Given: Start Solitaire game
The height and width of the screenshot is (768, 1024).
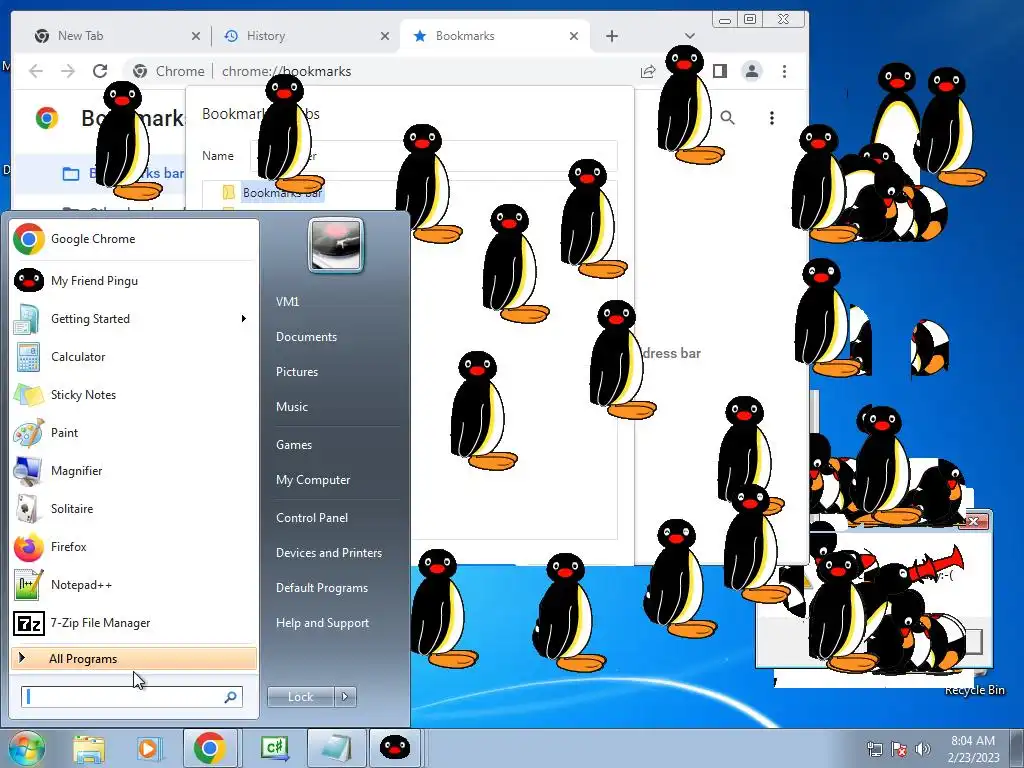Looking at the screenshot, I should (134, 508).
